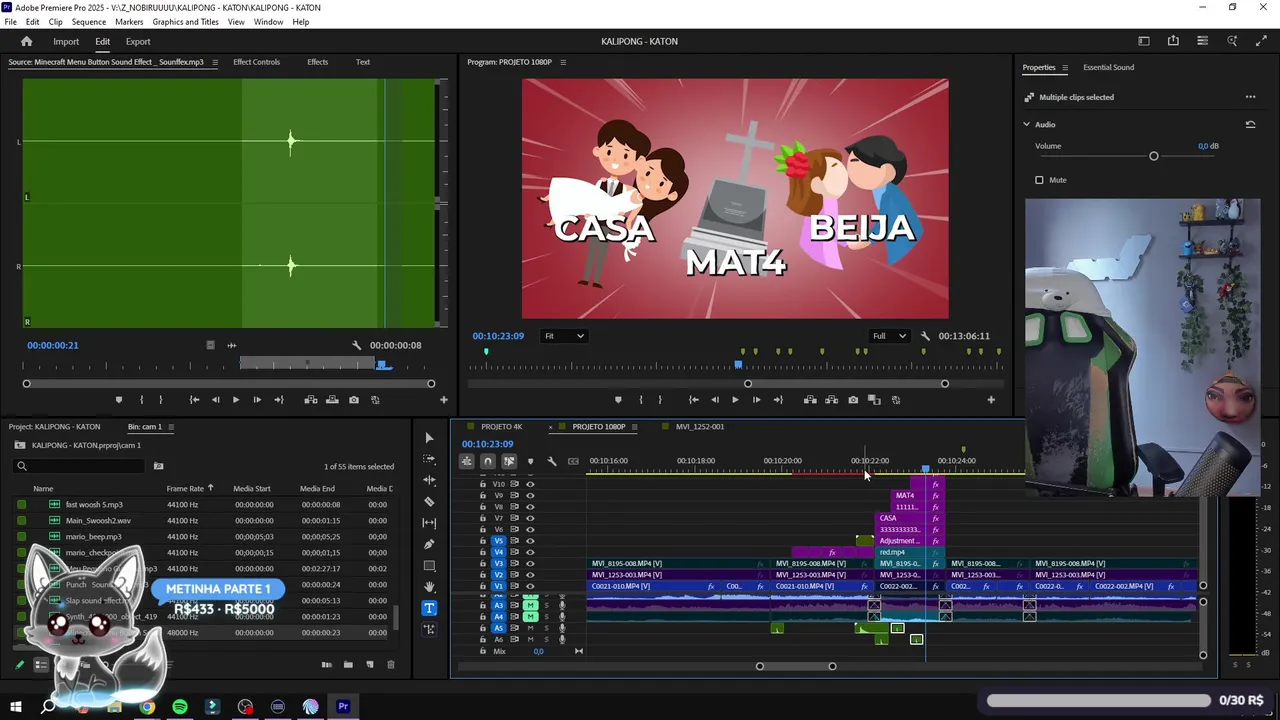This screenshot has width=1280, height=720.
Task: Open the Program PROJETO 1080P panel menu
Action: [x=563, y=62]
